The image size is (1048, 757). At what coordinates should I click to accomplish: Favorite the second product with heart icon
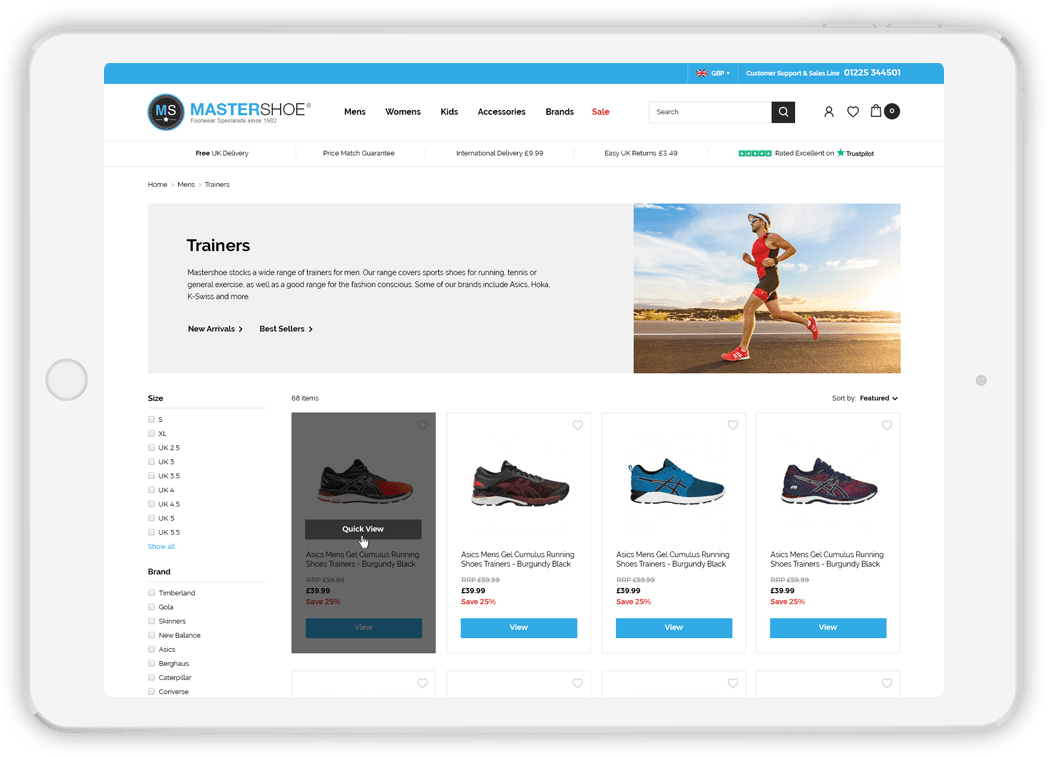pyautogui.click(x=577, y=425)
